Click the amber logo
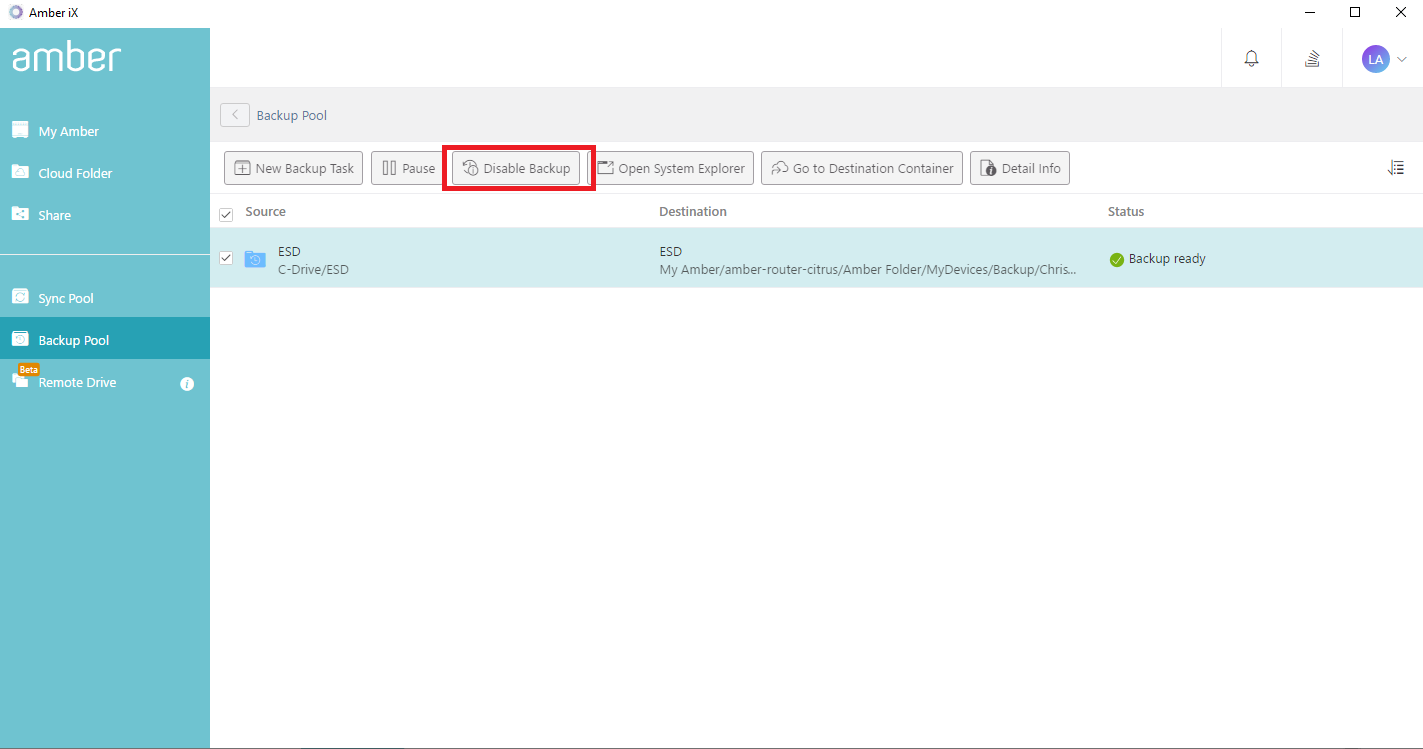This screenshot has width=1423, height=749. coord(67,57)
